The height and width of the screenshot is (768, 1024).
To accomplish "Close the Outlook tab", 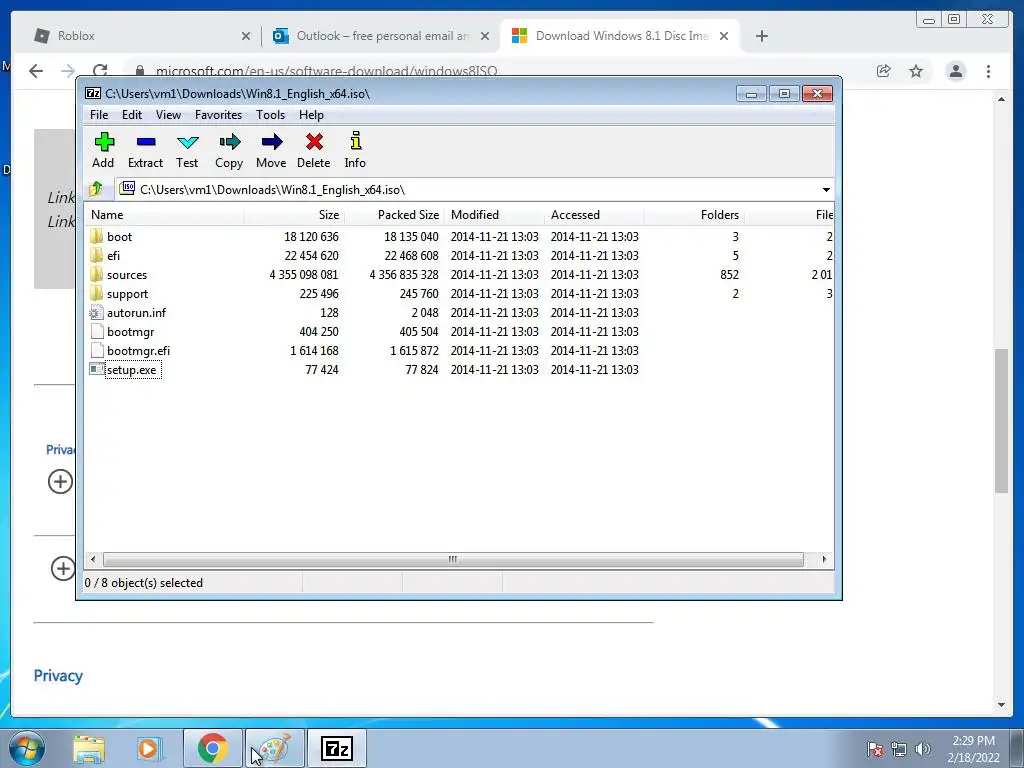I will (x=485, y=36).
